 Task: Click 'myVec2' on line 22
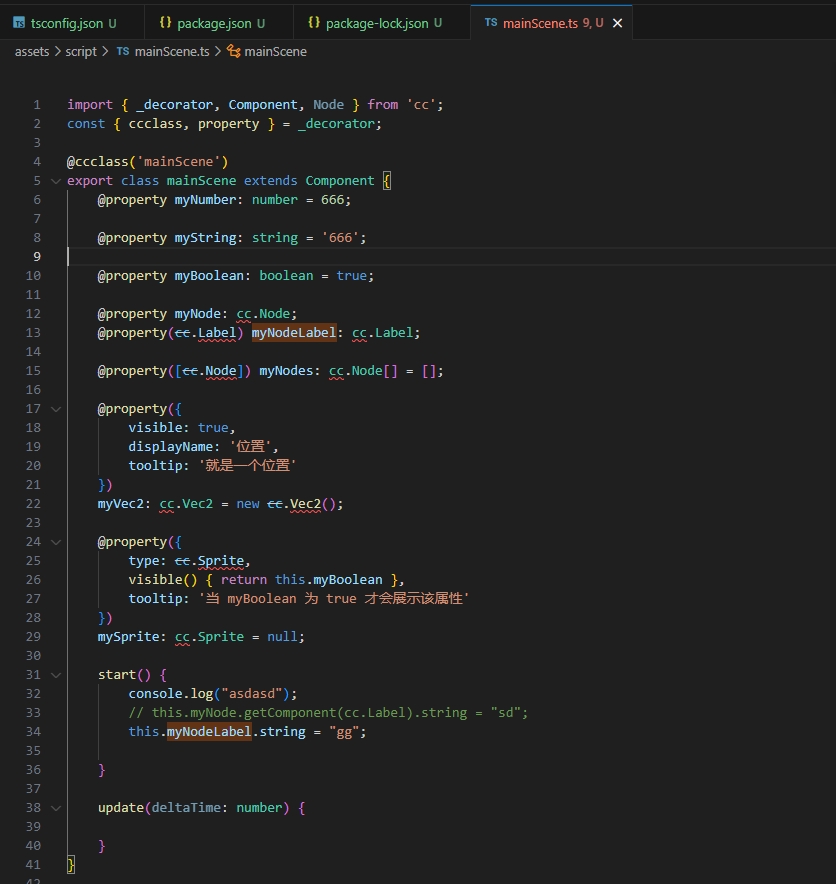[x=121, y=503]
